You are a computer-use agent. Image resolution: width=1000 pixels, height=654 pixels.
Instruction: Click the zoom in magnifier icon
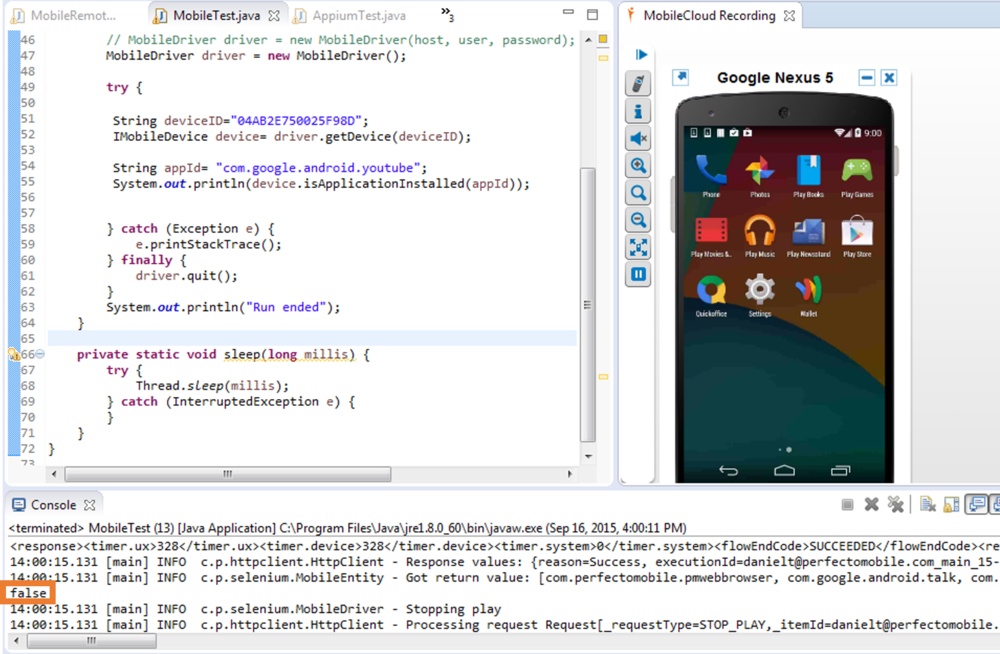(637, 166)
